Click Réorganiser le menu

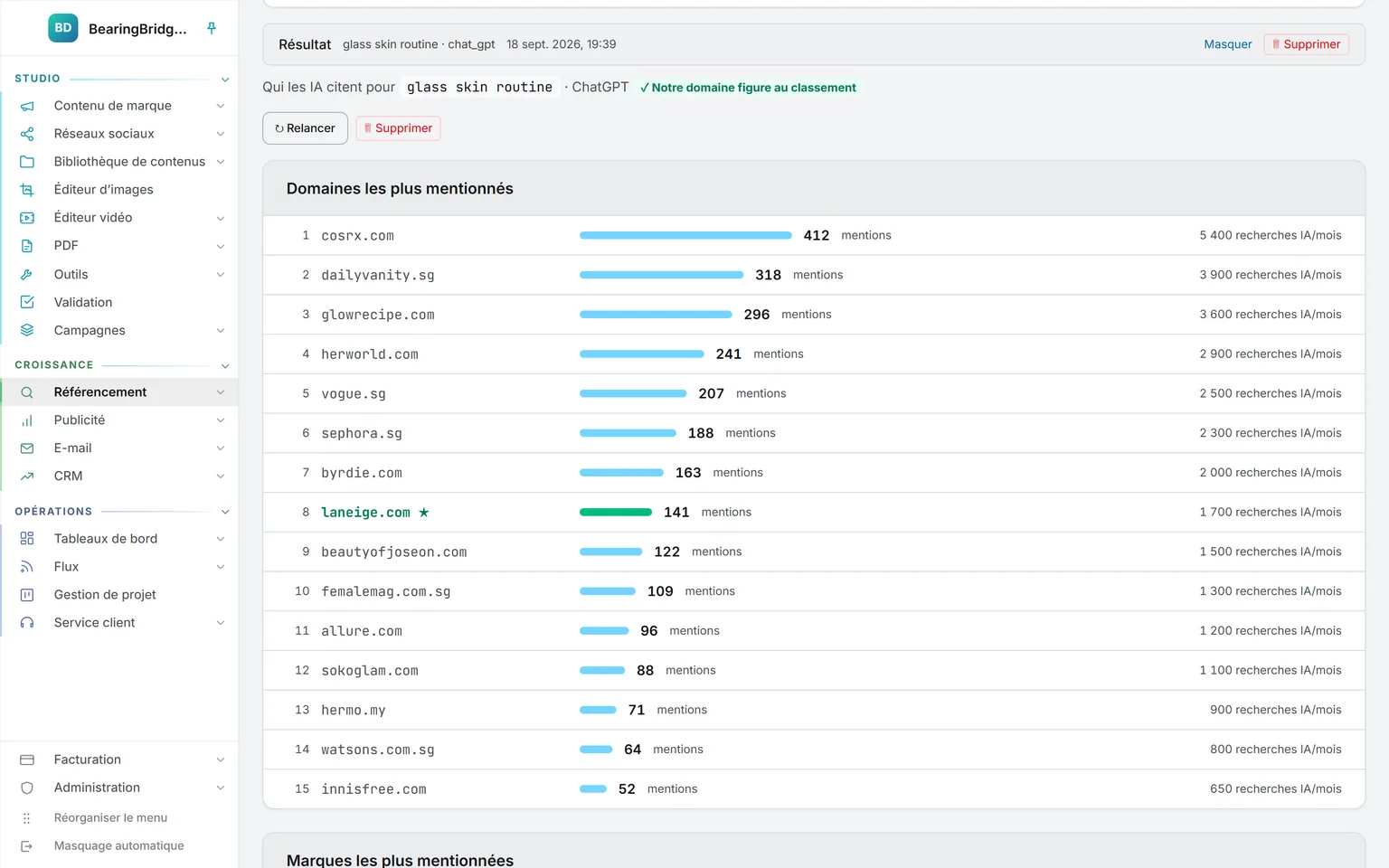point(110,817)
